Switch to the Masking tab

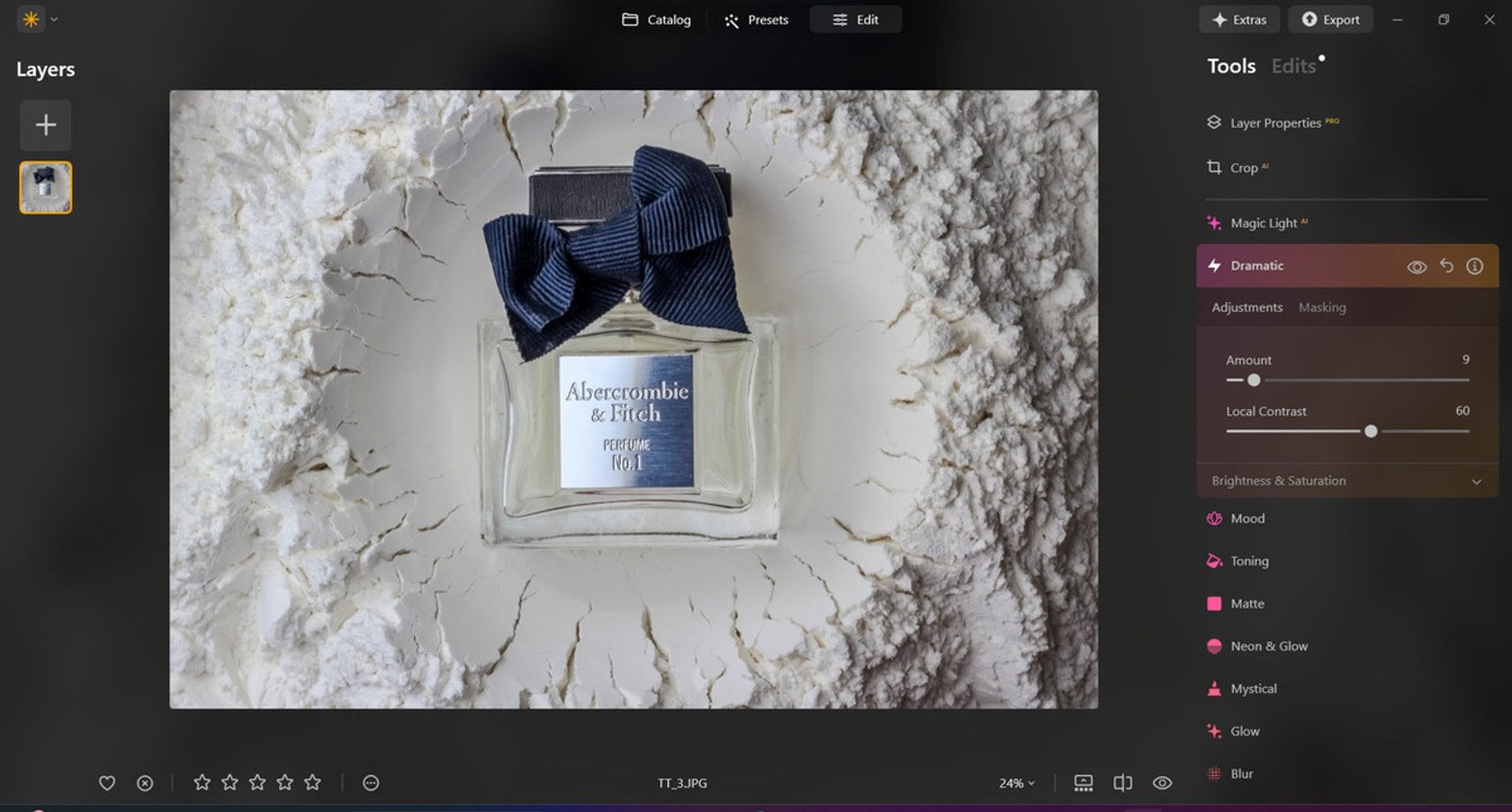[1322, 307]
